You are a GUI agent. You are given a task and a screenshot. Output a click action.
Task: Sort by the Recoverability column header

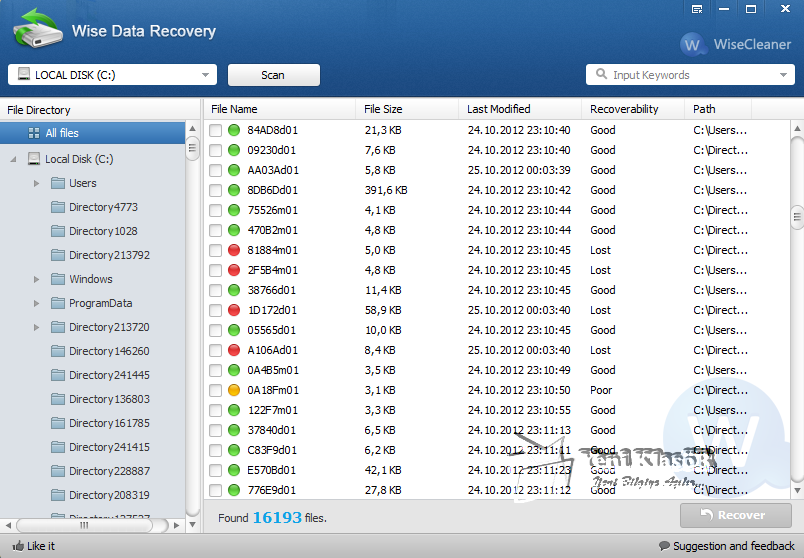click(x=624, y=109)
